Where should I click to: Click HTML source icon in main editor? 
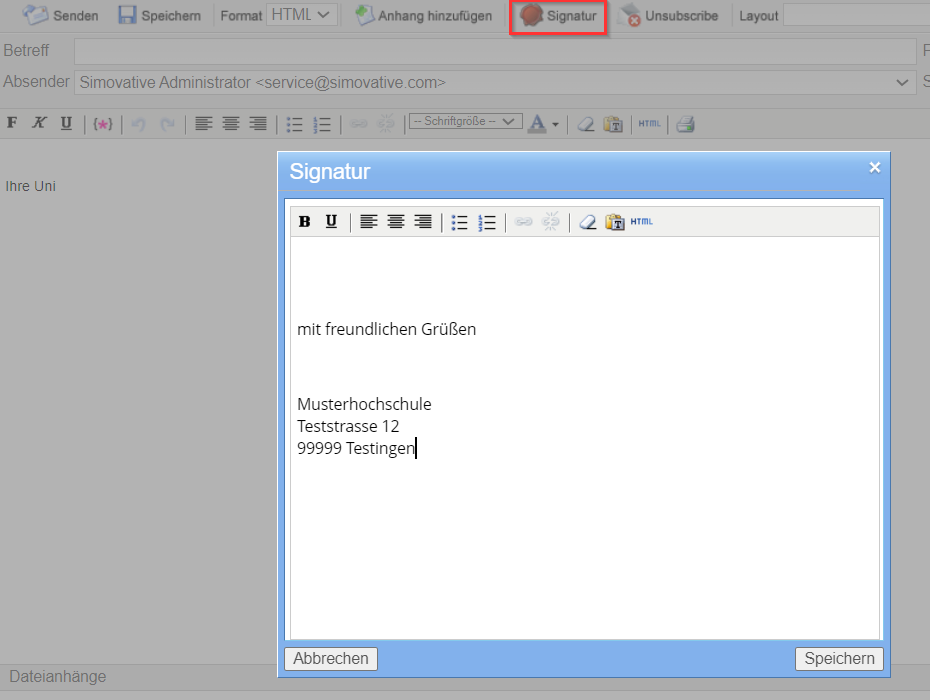point(649,123)
